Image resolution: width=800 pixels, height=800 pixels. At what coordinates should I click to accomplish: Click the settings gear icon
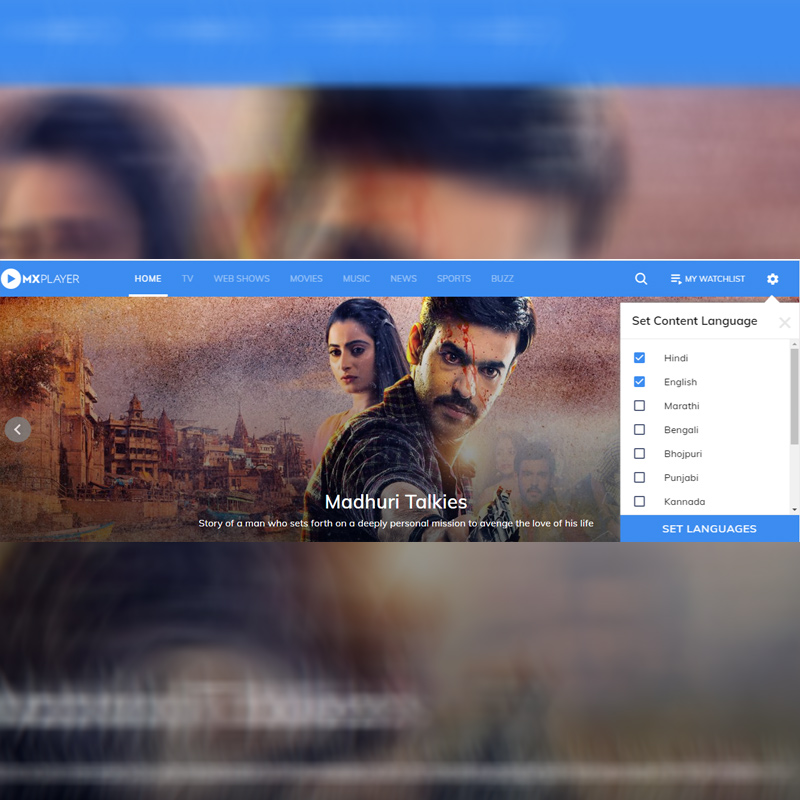tap(771, 279)
